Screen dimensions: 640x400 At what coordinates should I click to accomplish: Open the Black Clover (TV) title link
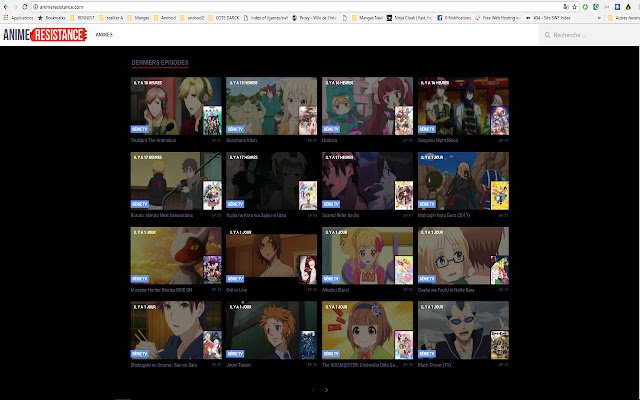[434, 365]
